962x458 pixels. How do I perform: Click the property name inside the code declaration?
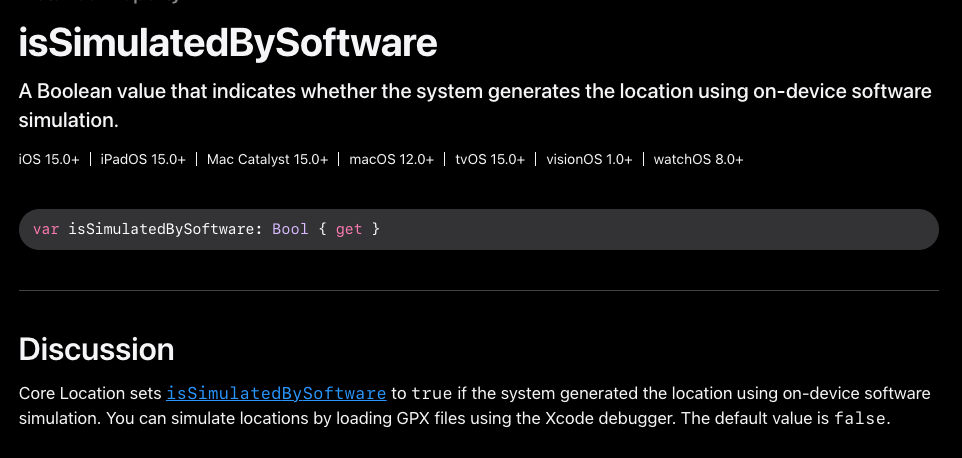(x=164, y=230)
